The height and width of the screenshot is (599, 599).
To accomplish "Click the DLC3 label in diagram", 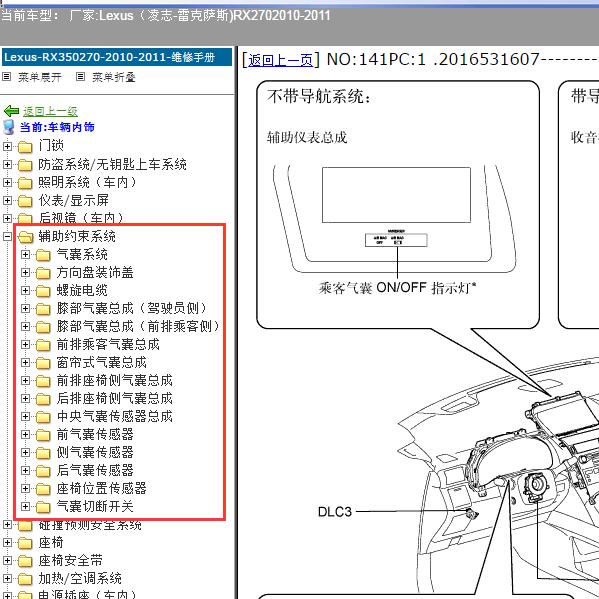I will (335, 512).
